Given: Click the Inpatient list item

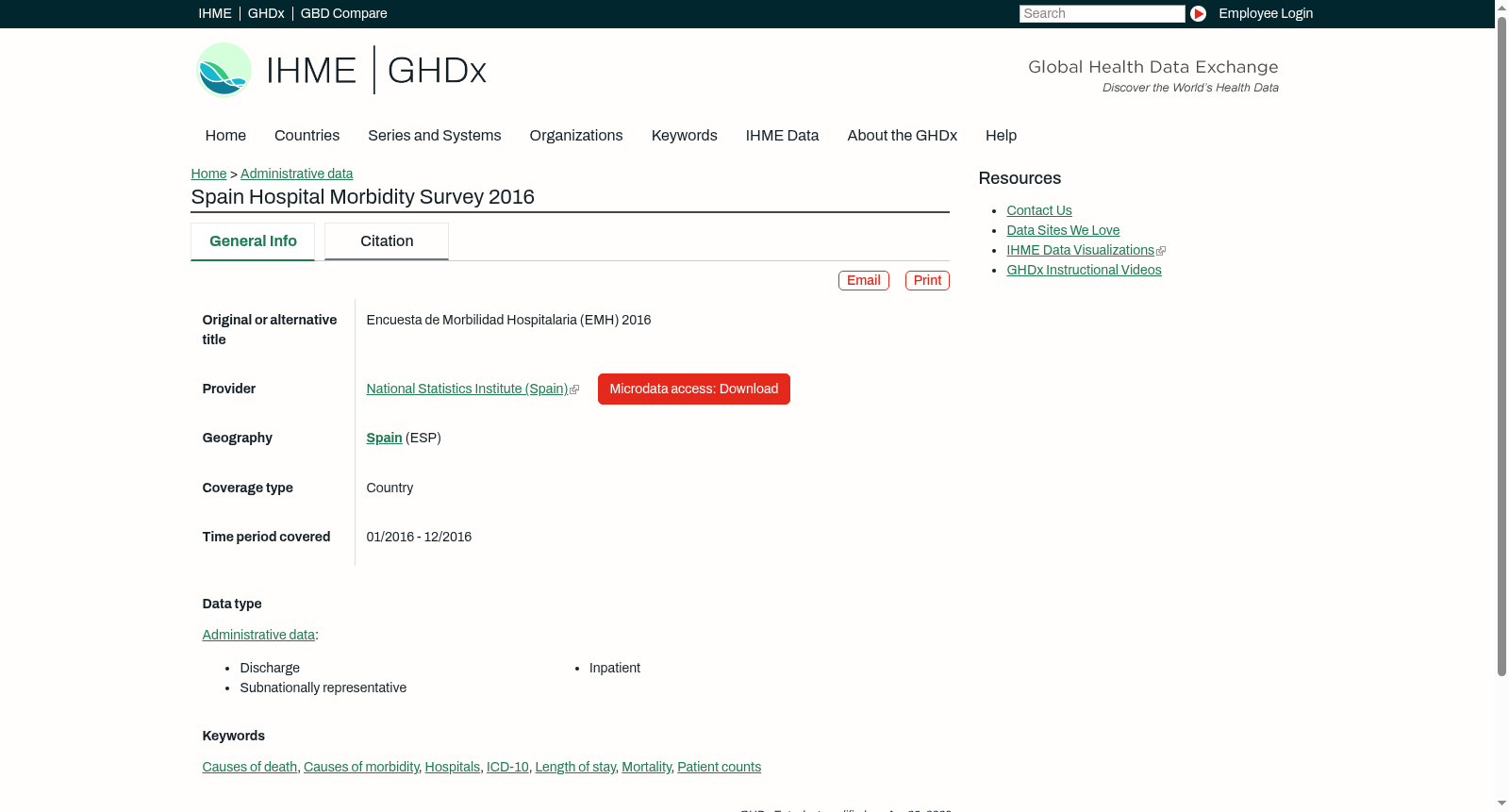Looking at the screenshot, I should pos(615,668).
